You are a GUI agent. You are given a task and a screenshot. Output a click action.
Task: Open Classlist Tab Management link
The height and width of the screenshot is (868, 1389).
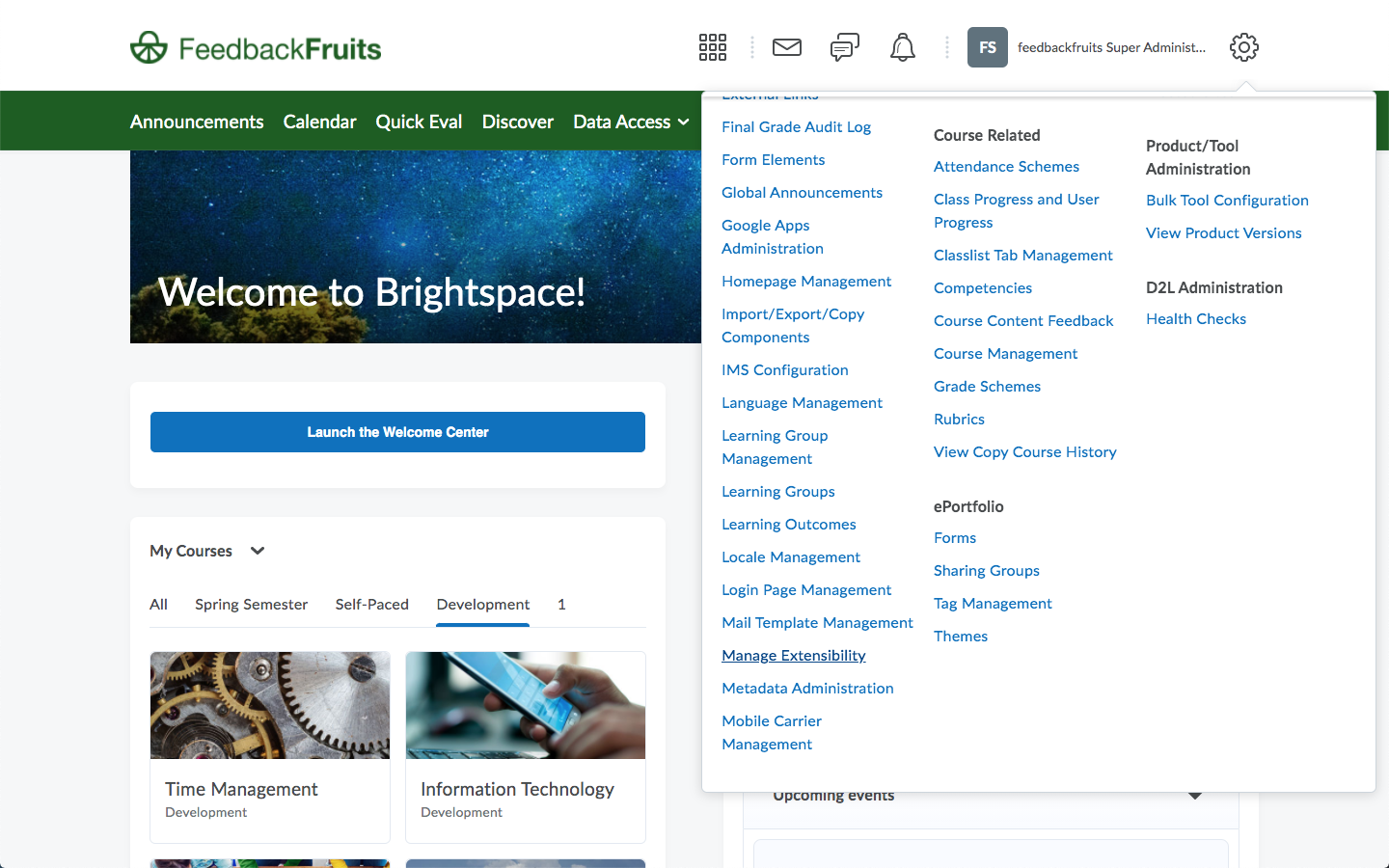coord(1023,255)
